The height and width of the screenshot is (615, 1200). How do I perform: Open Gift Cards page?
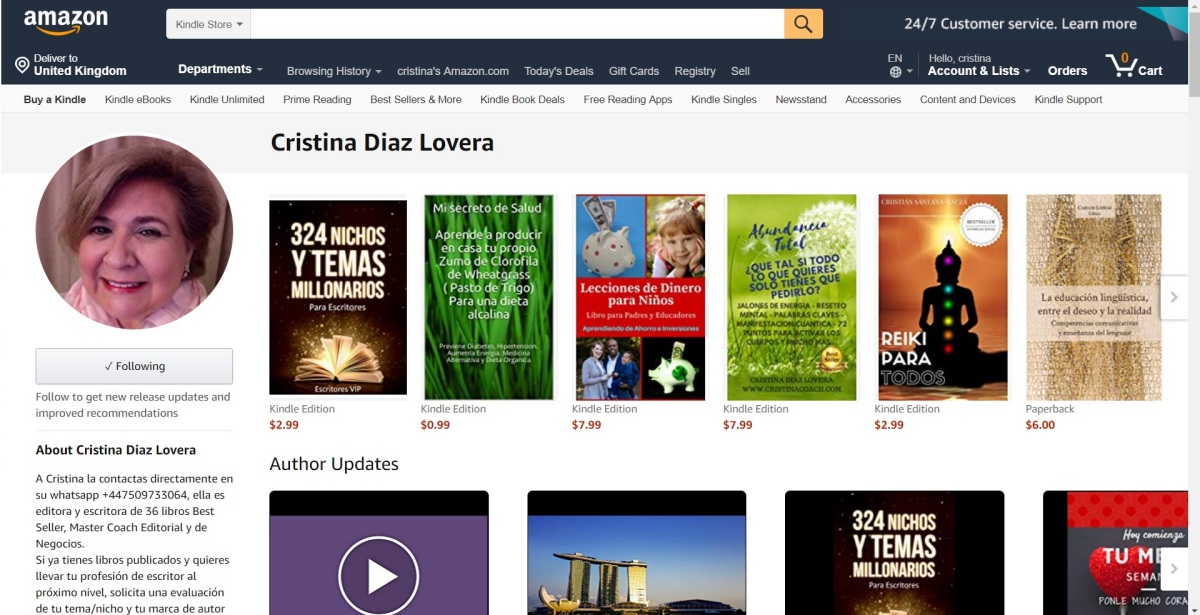634,71
